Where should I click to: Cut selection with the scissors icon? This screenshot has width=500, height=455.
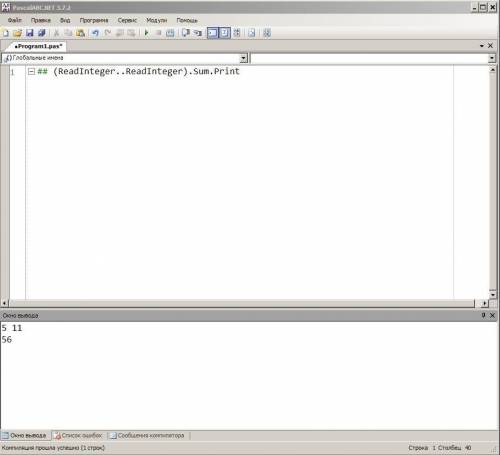point(56,33)
